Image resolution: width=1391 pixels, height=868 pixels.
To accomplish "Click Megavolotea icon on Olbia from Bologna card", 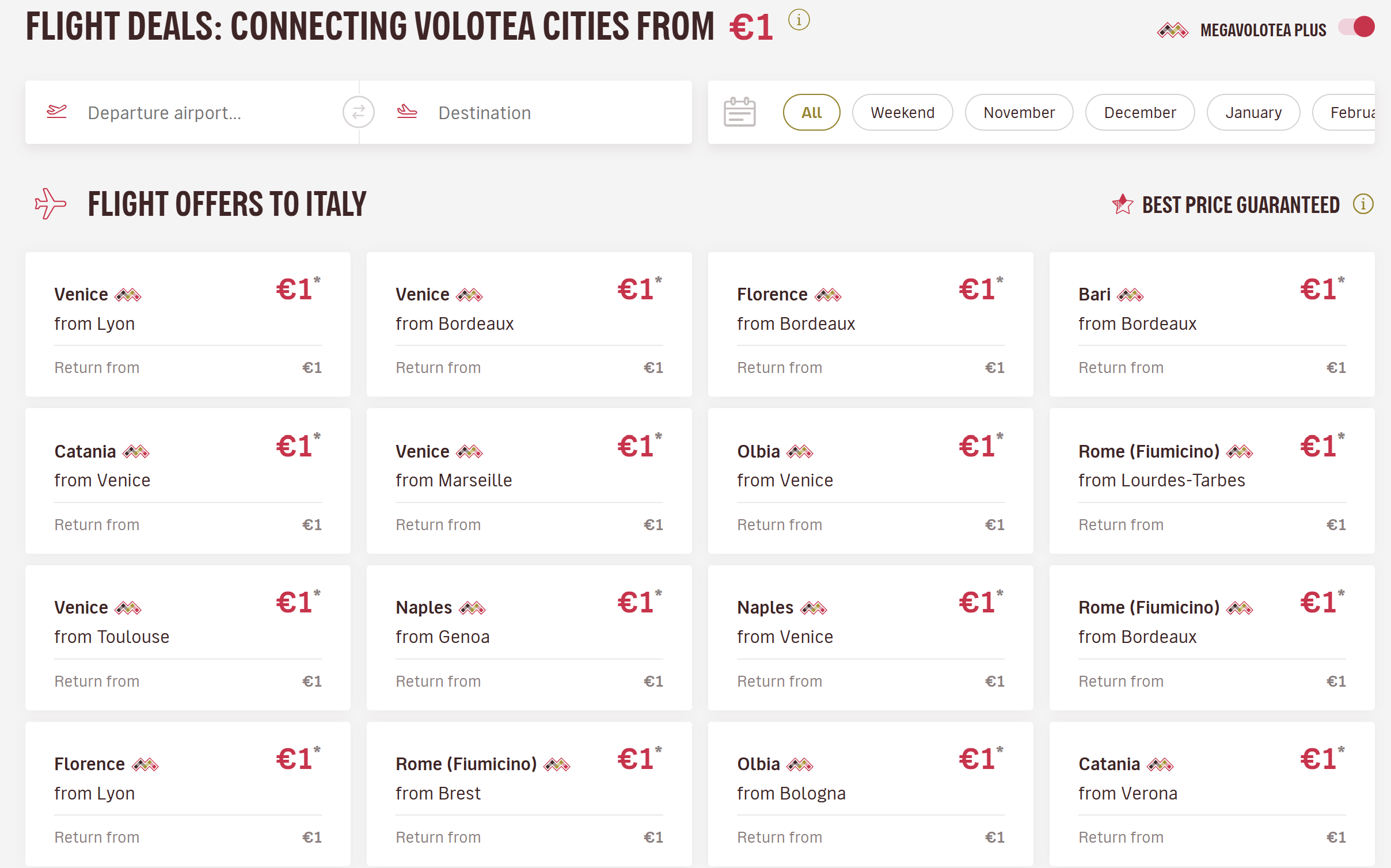I will coord(800,765).
